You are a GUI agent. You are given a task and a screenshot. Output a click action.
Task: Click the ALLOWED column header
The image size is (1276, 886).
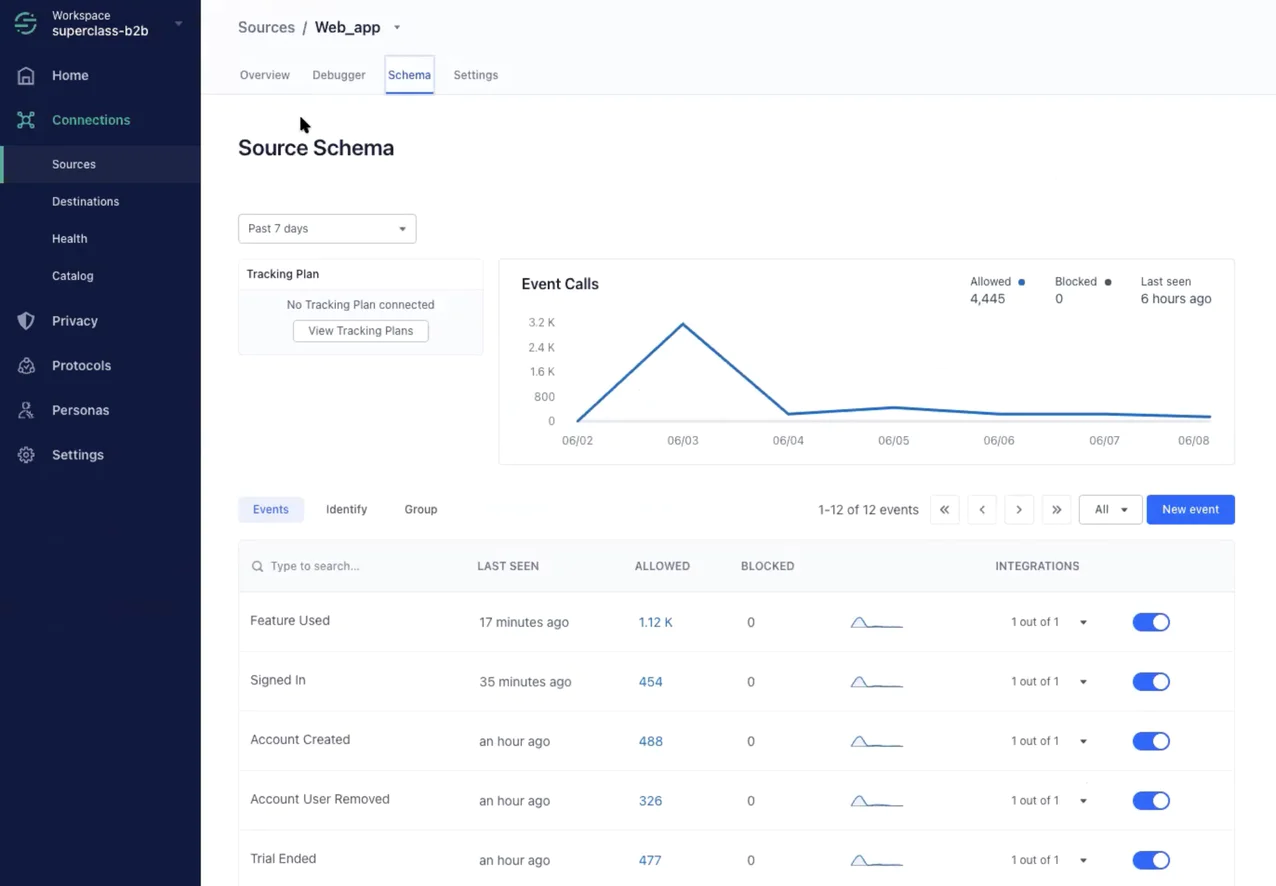tap(662, 566)
